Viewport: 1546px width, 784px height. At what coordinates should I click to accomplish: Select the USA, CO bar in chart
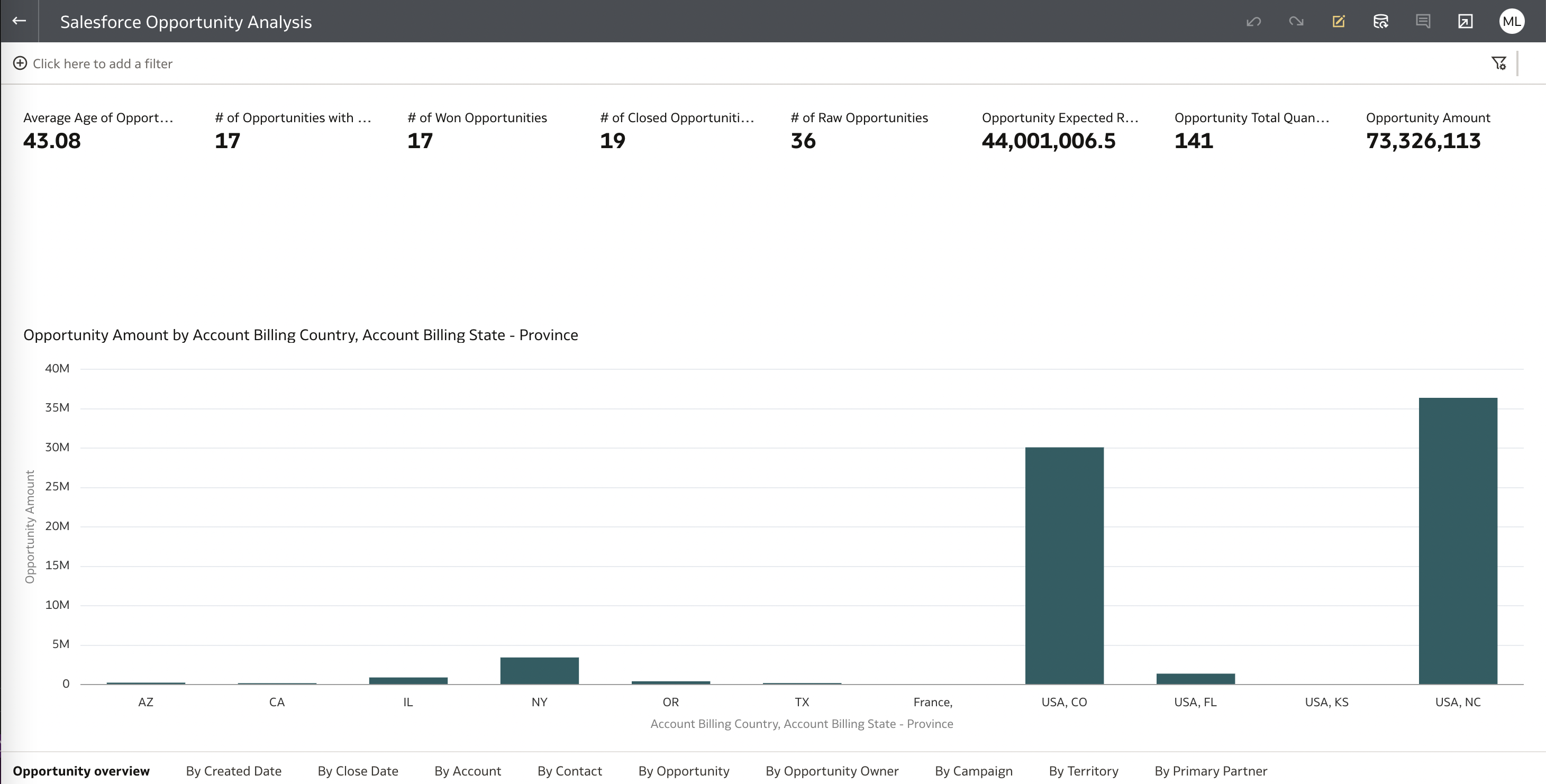pos(1064,565)
